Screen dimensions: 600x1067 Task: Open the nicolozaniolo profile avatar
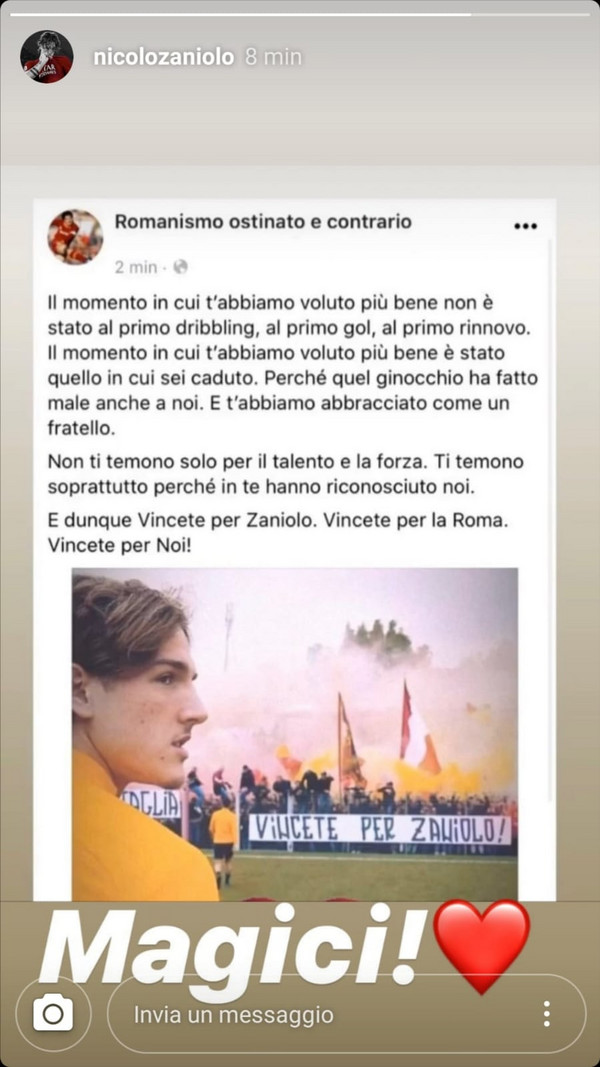click(46, 56)
